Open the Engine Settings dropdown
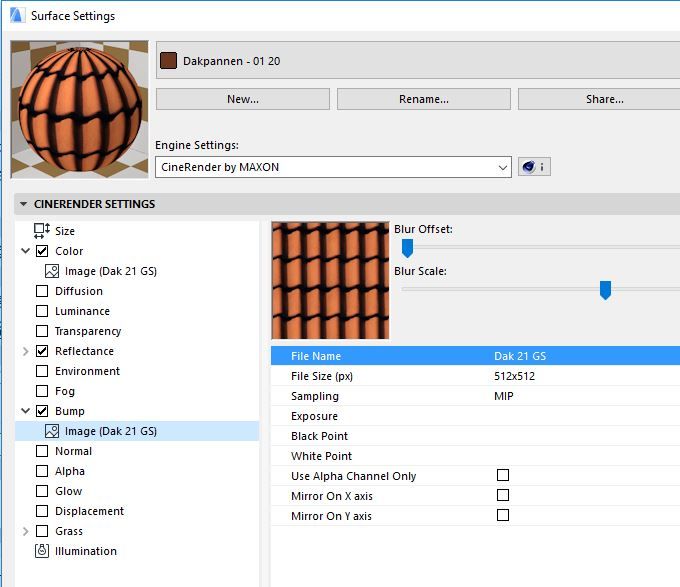 click(333, 167)
